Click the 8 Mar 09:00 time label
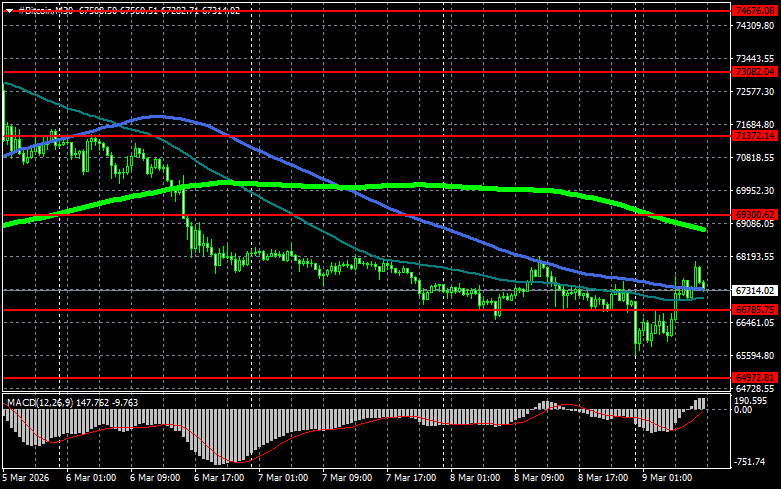Image resolution: width=781 pixels, height=489 pixels. (539, 478)
